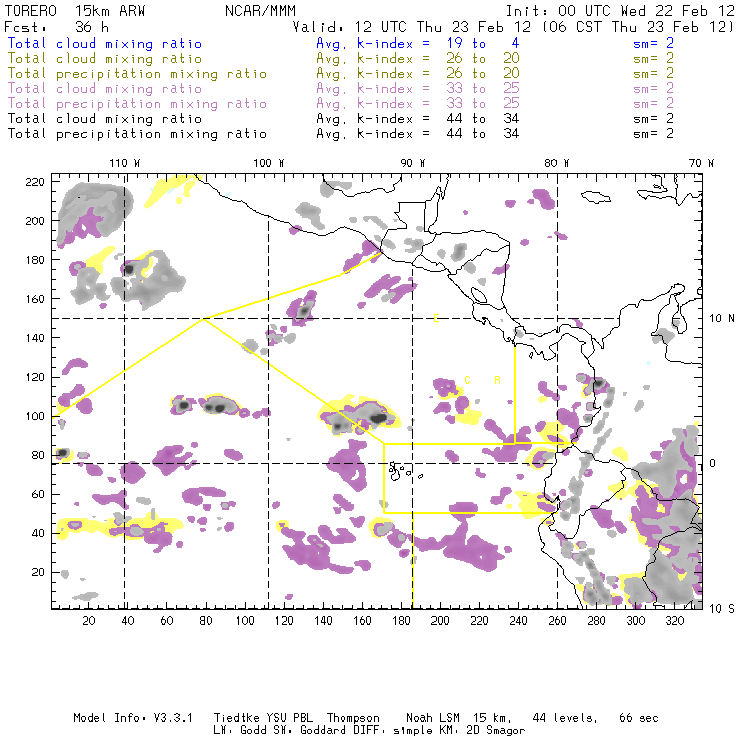740x740 pixels.
Task: Select 'Goddard' shortwave scheme text
Action: [x=323, y=731]
